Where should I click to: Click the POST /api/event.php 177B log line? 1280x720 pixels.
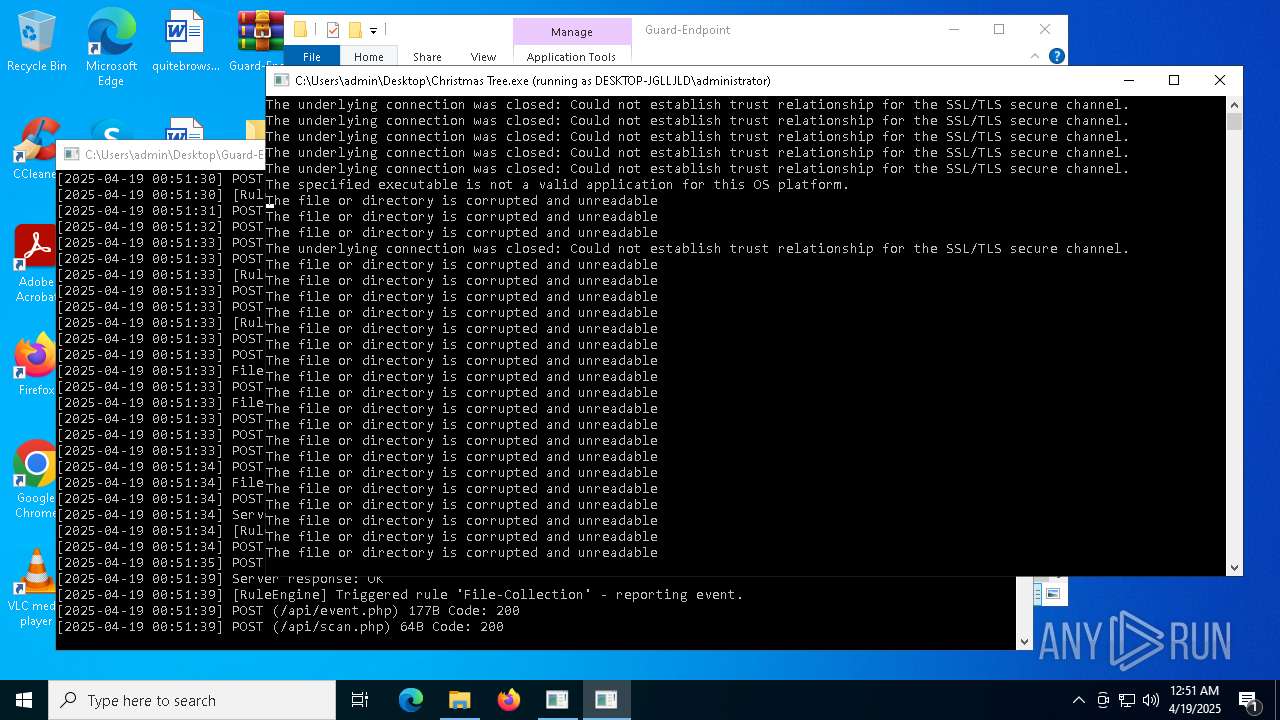pos(289,611)
